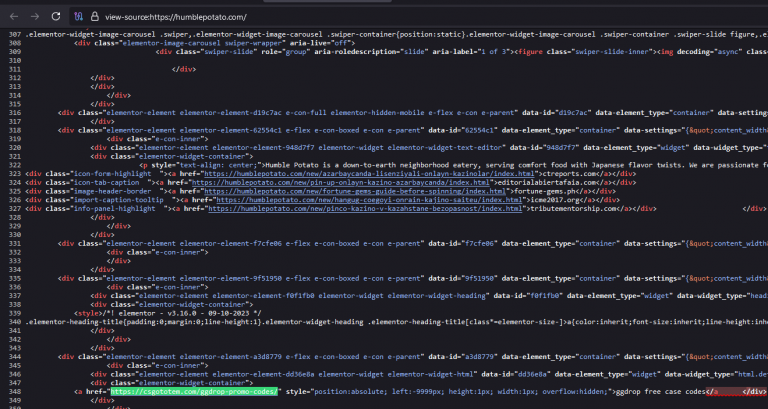Reload the view-source page
Viewport: 768px width, 409px height.
point(56,17)
